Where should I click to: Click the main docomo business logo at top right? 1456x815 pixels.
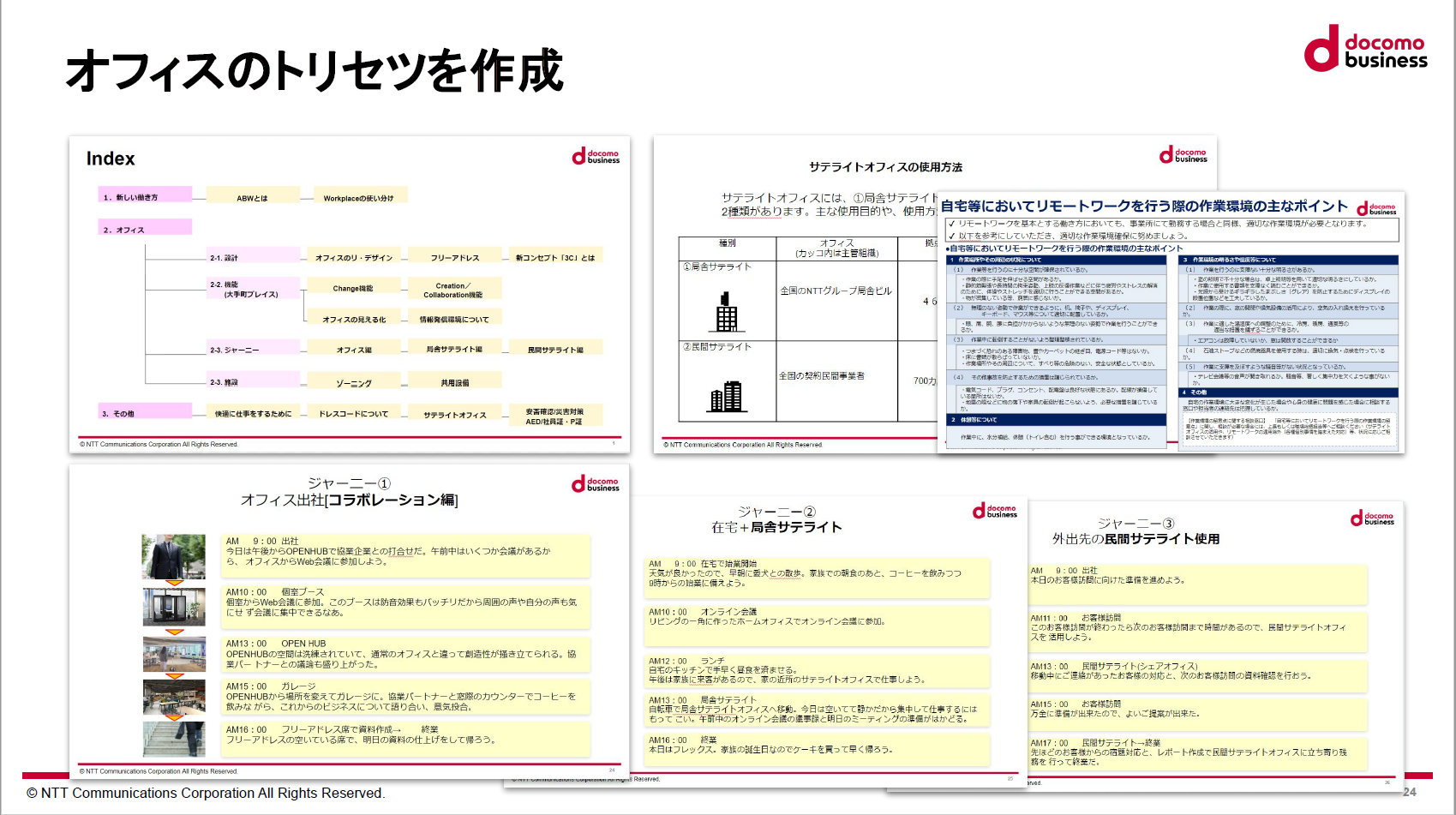(x=1365, y=49)
